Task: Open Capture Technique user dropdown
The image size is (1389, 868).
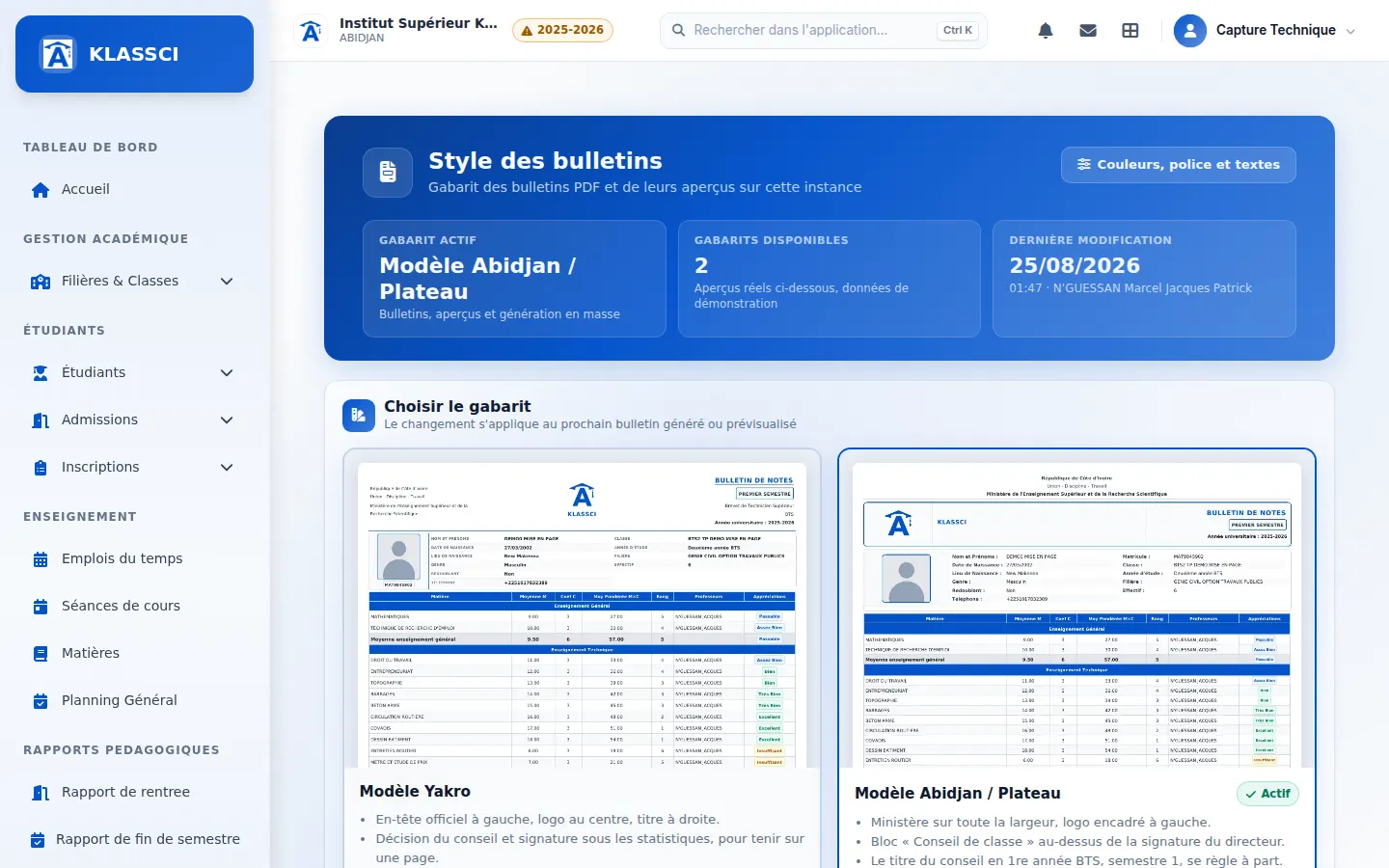Action: (1266, 31)
